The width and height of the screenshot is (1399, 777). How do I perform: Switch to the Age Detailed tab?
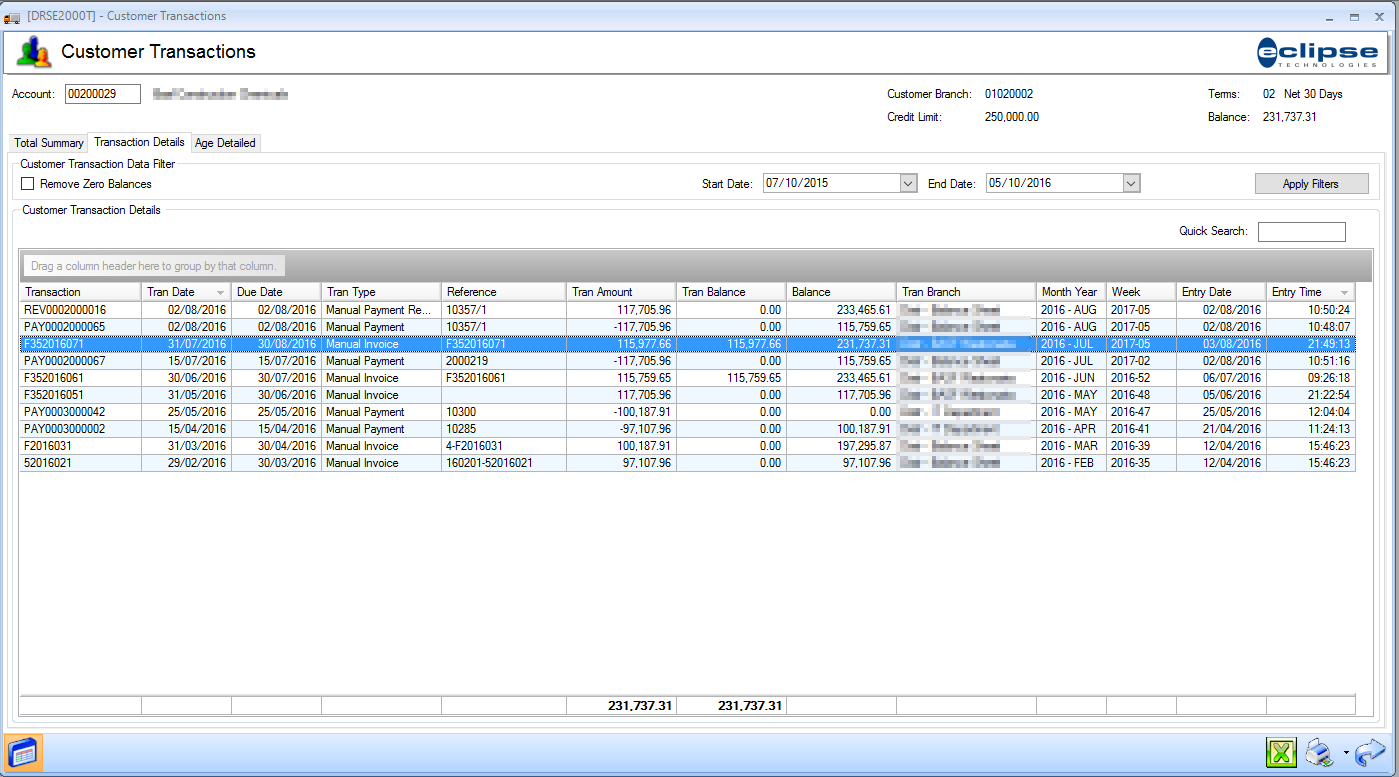point(225,143)
